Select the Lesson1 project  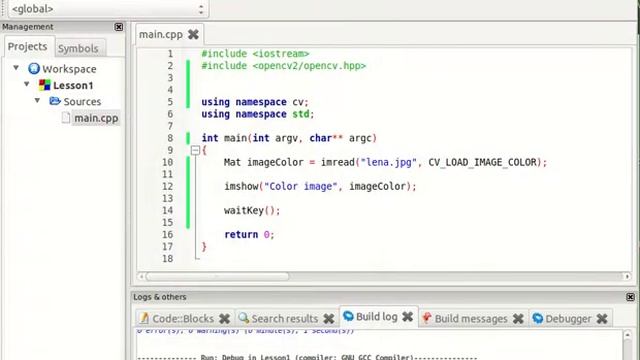pos(73,85)
